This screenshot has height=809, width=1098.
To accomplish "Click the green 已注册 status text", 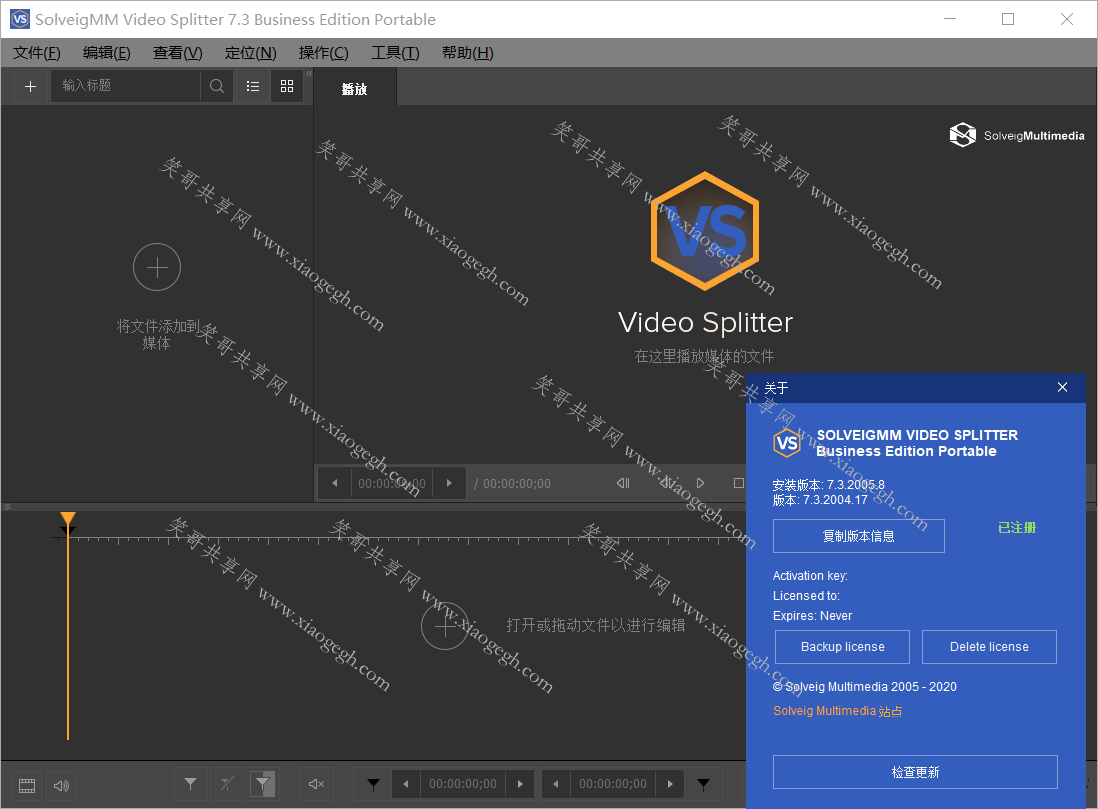I will point(1017,527).
